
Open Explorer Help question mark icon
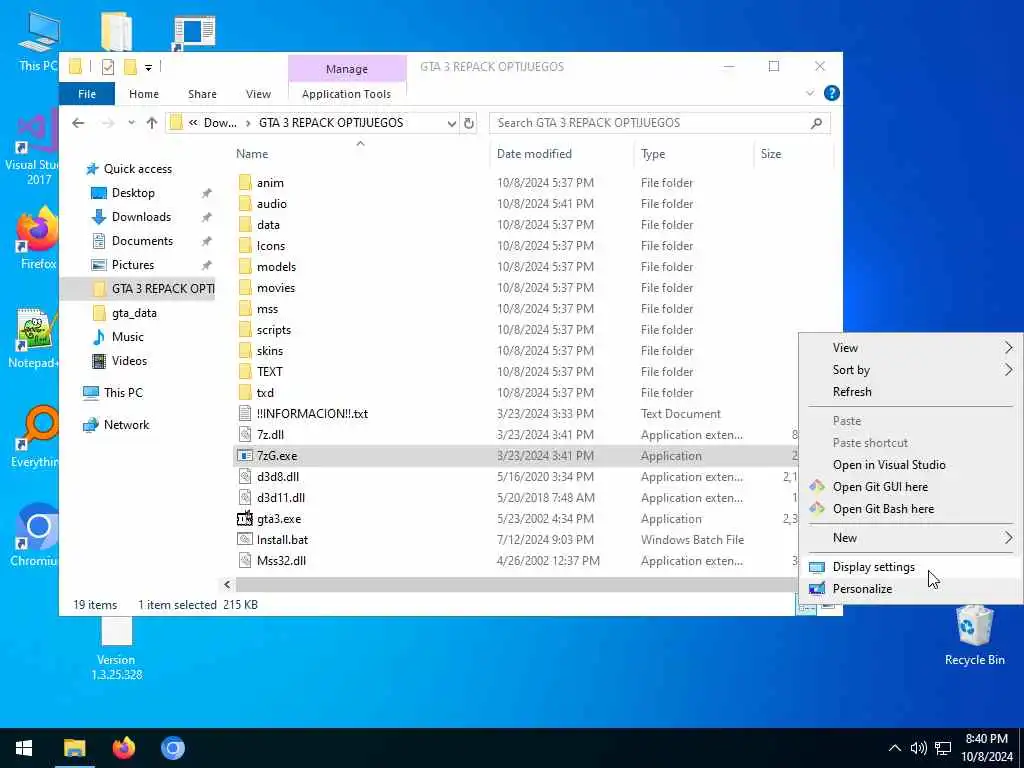(x=831, y=93)
